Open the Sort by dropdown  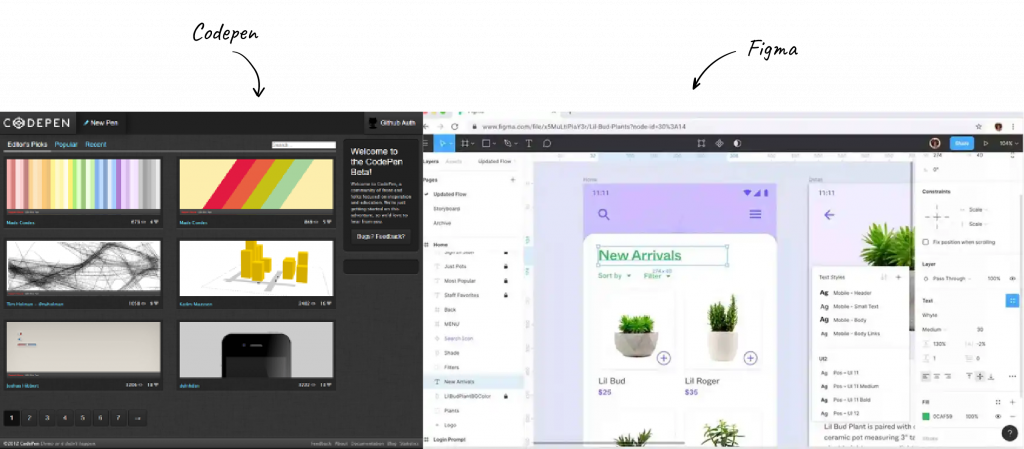coord(615,276)
